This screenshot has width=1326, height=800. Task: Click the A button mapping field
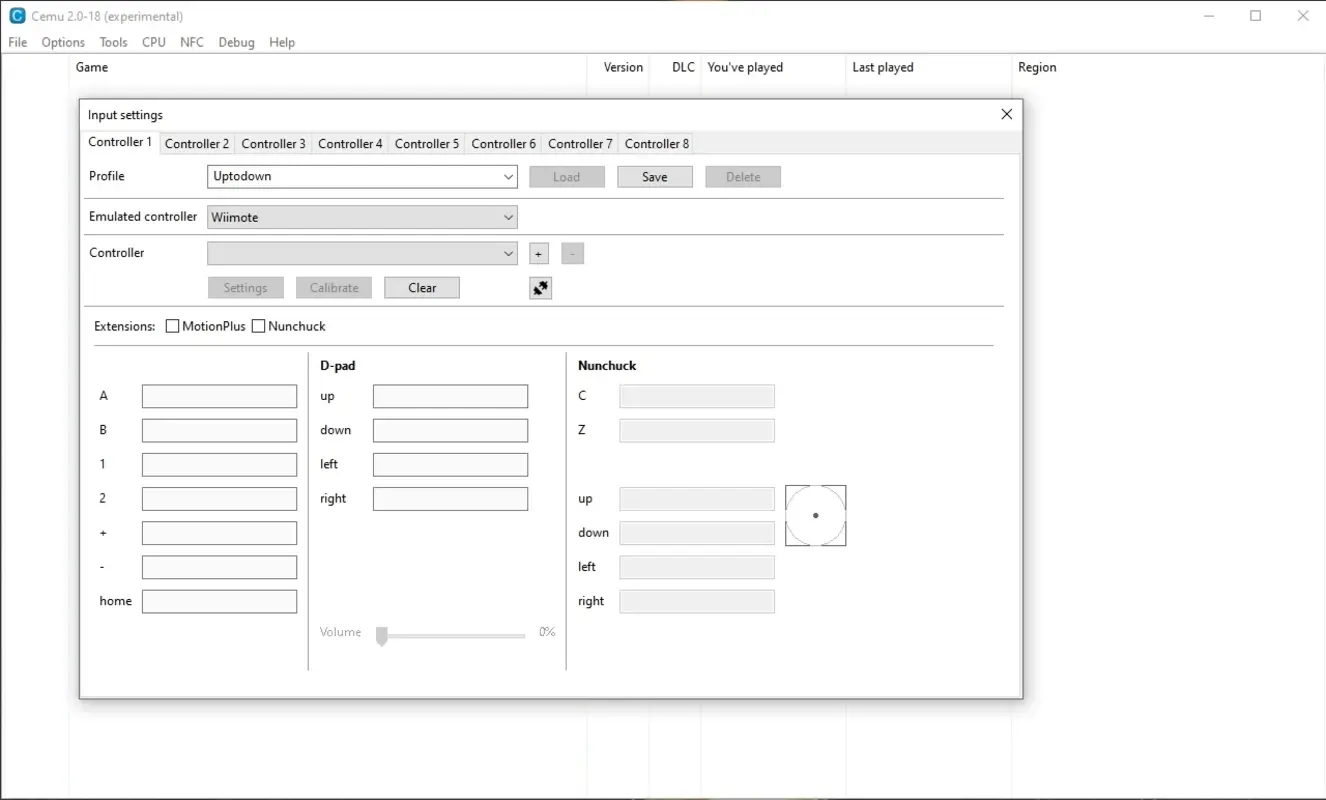(219, 397)
